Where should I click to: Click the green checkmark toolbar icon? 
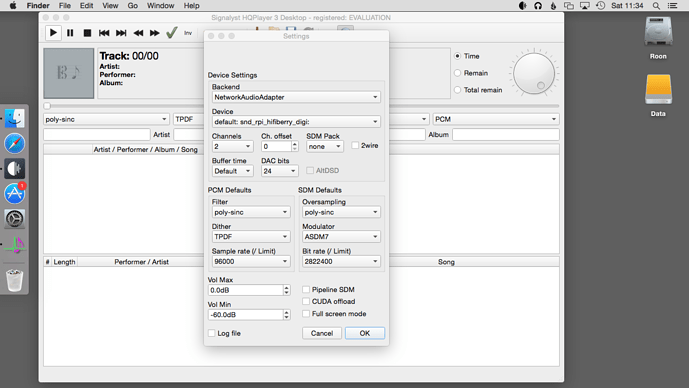(172, 33)
